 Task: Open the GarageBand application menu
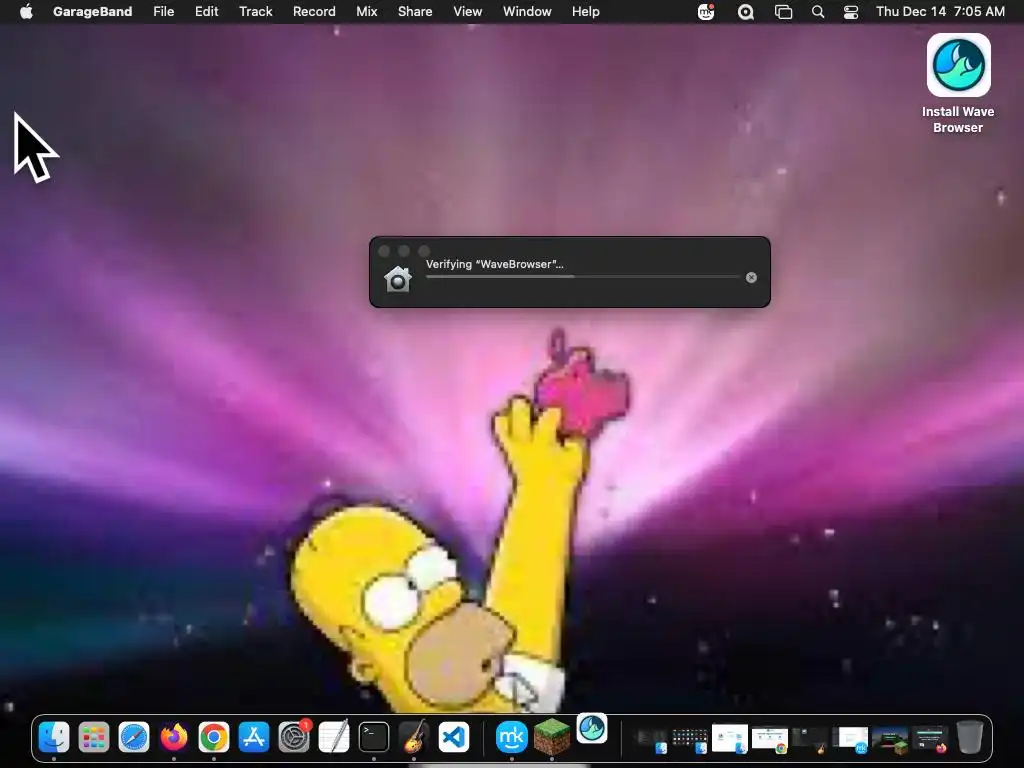[92, 12]
